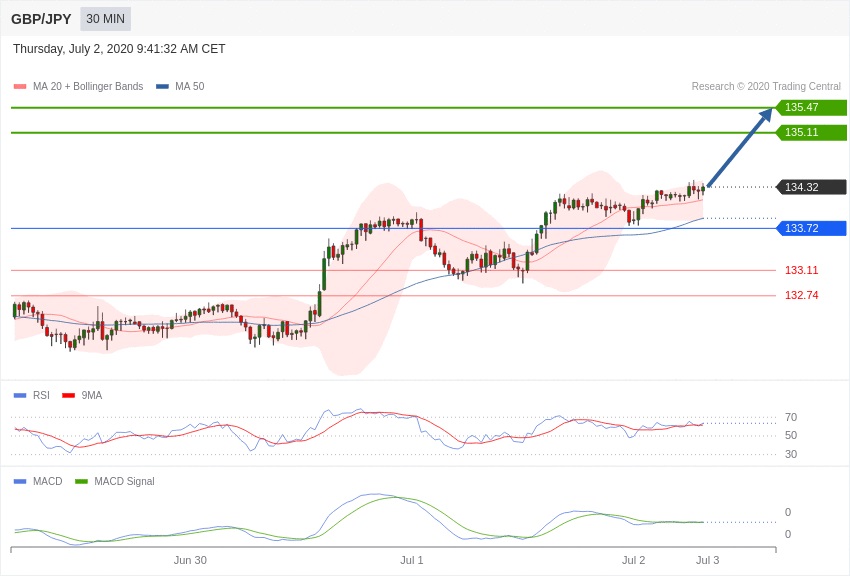850x576 pixels.
Task: Click the 133.72 blue pivot tag
Action: 810,228
